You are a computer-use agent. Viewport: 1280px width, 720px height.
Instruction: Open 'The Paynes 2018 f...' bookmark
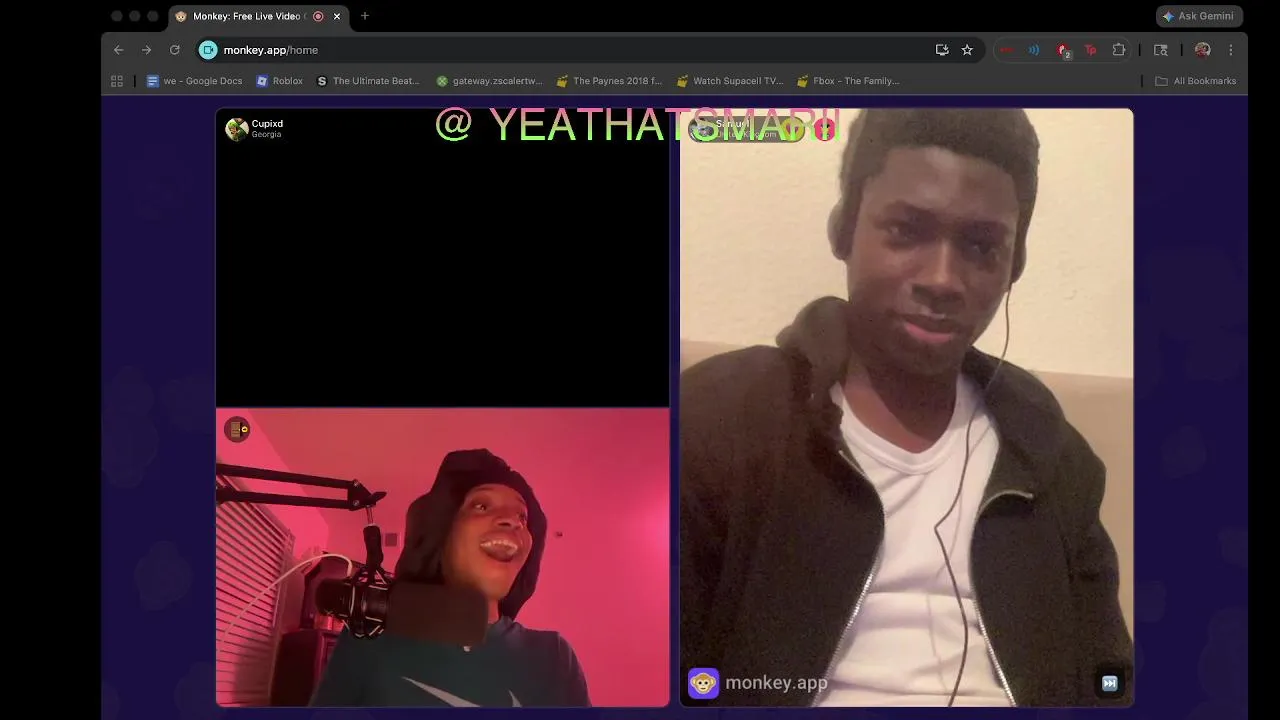coord(609,81)
